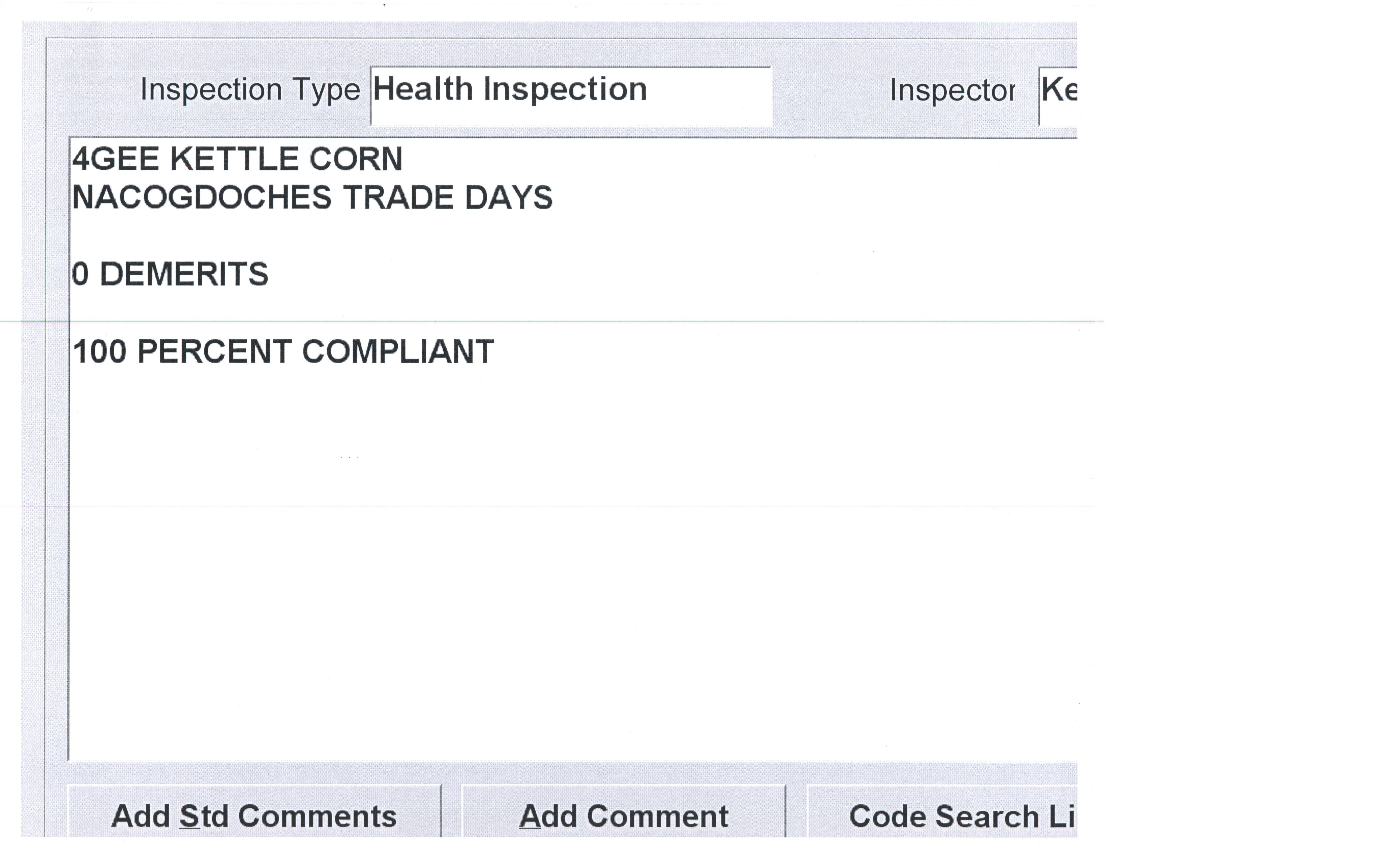Click the word PERCENT in comments
The width and height of the screenshot is (1400, 850).
214,352
